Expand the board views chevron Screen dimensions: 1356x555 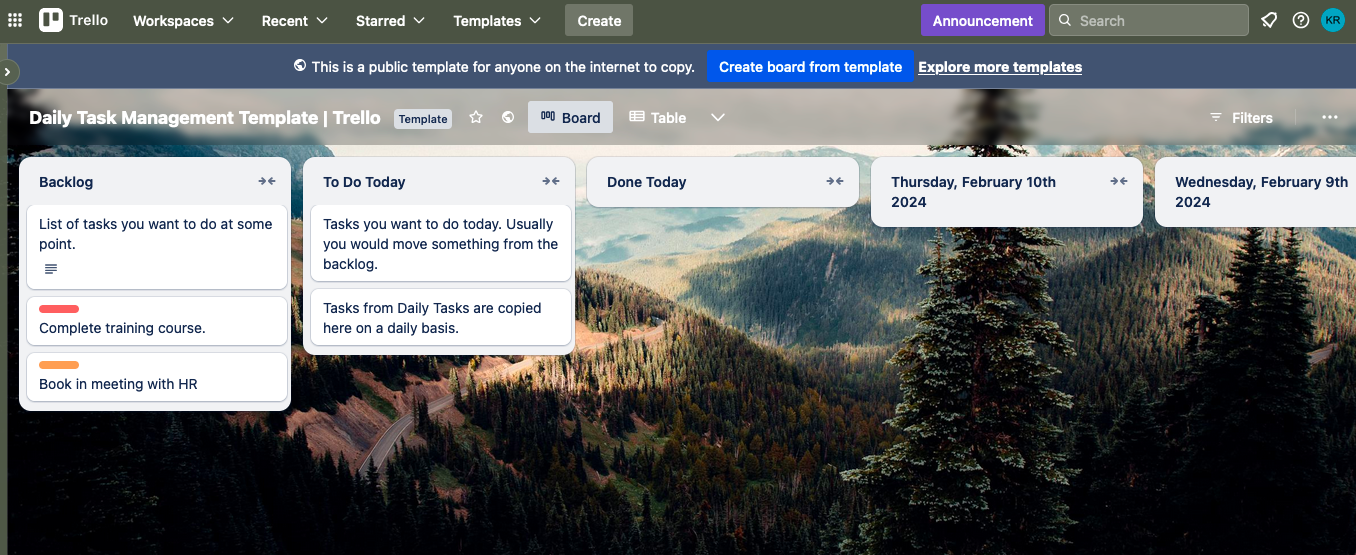click(718, 118)
